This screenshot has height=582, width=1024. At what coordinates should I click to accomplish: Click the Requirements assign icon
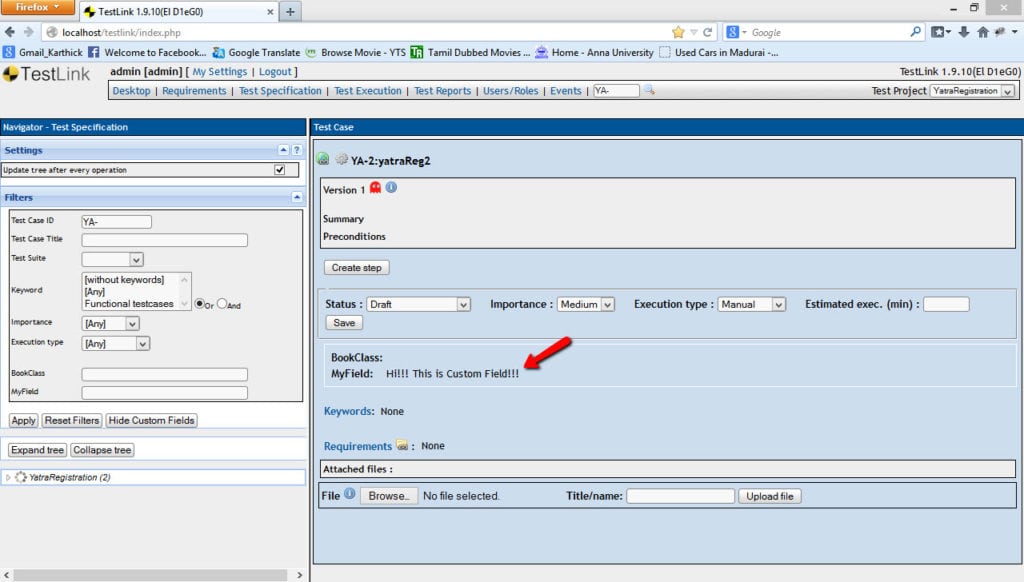[x=402, y=445]
